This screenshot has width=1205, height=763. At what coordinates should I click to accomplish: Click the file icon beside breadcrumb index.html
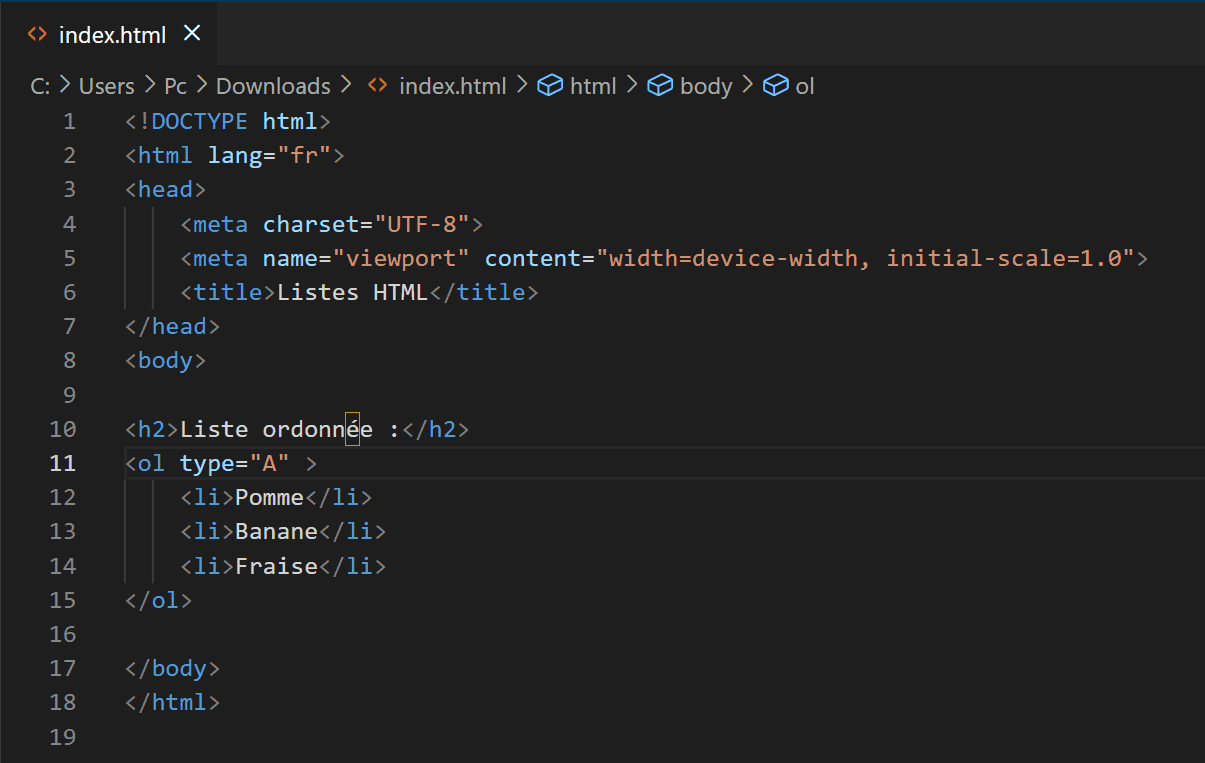click(x=377, y=86)
